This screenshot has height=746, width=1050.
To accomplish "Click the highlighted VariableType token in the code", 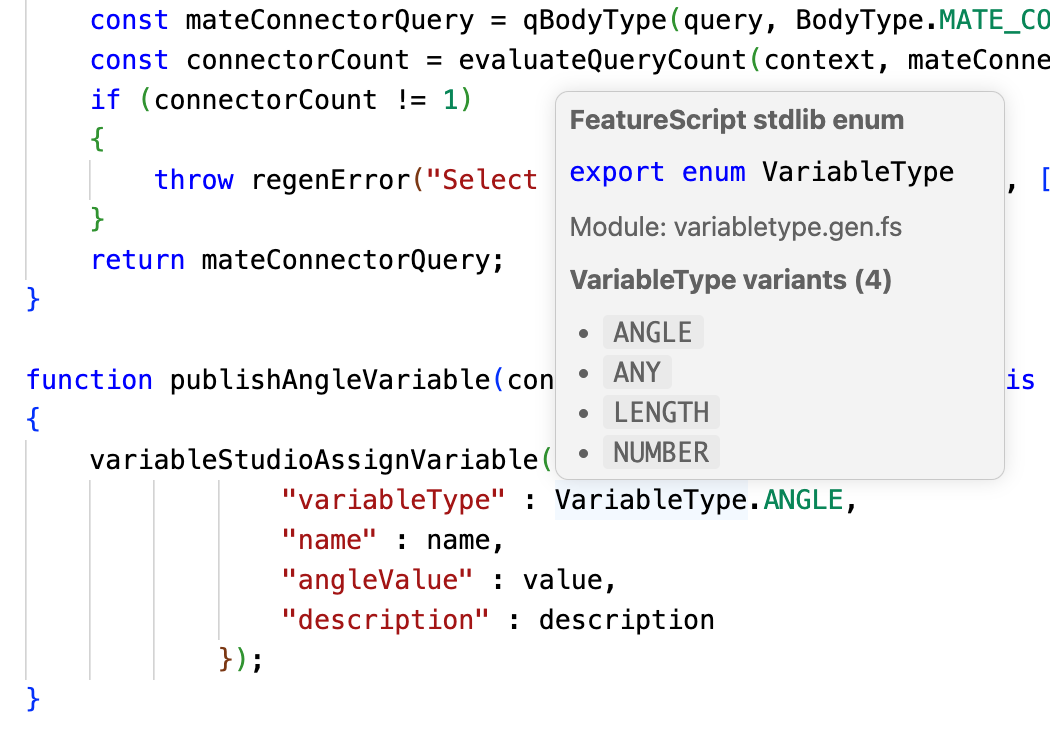I will coord(651,500).
